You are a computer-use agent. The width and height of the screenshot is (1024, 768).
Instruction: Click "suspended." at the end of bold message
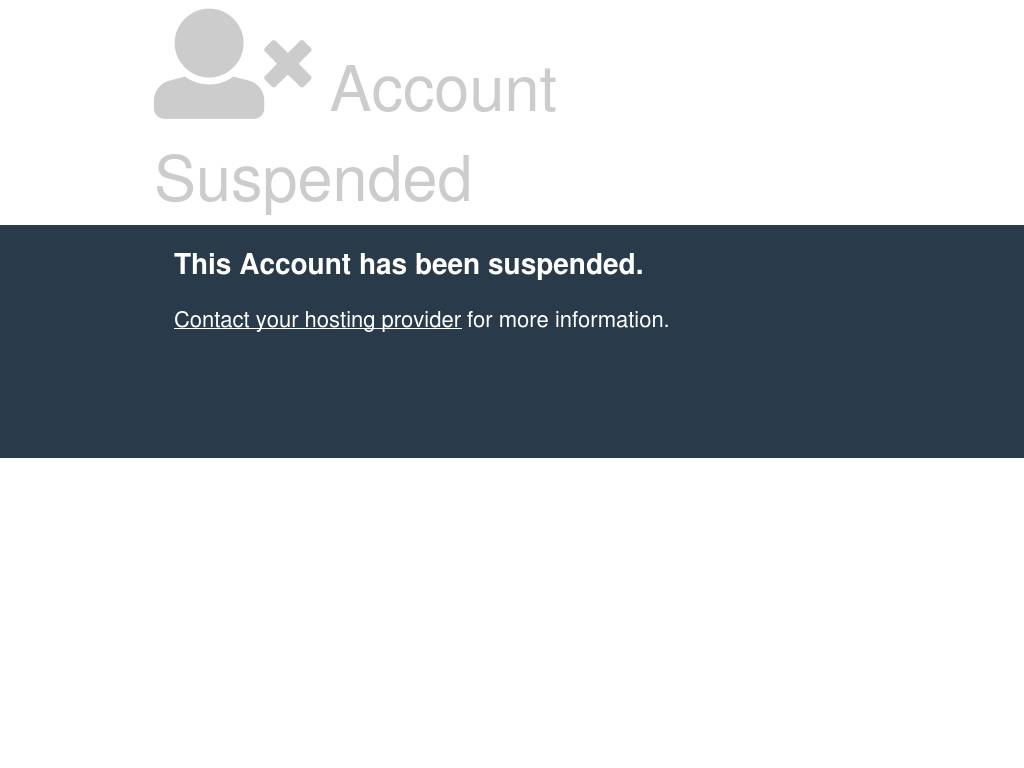[566, 265]
